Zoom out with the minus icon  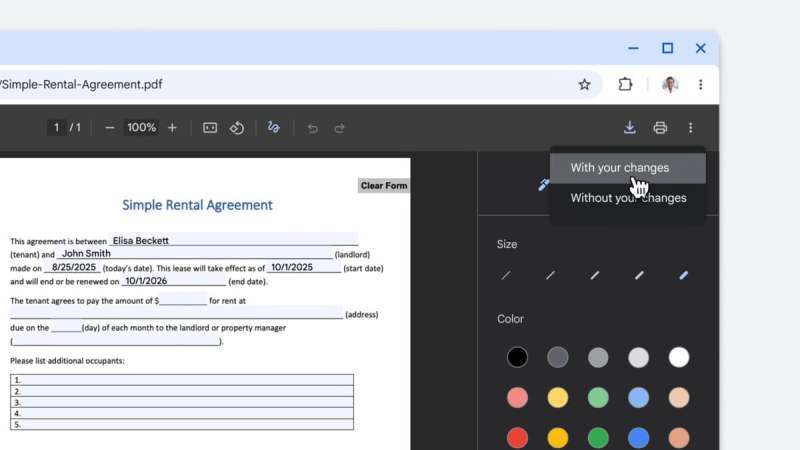pos(109,128)
